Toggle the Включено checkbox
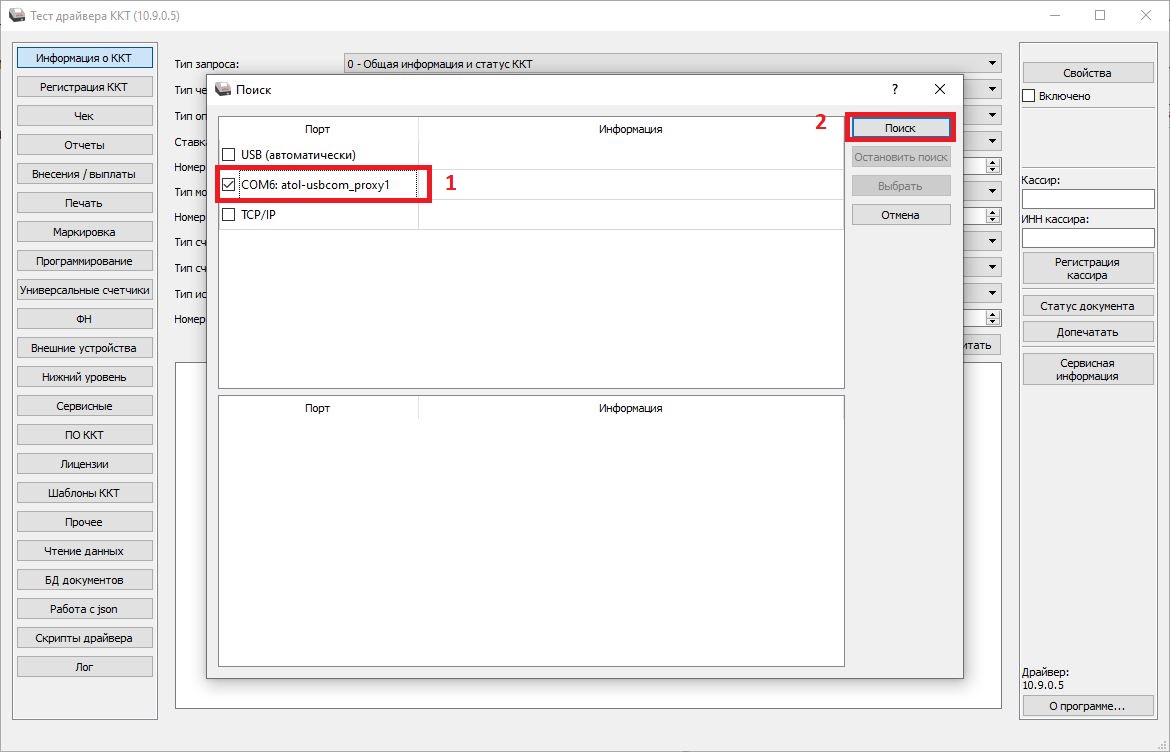Viewport: 1170px width, 752px height. click(1028, 96)
